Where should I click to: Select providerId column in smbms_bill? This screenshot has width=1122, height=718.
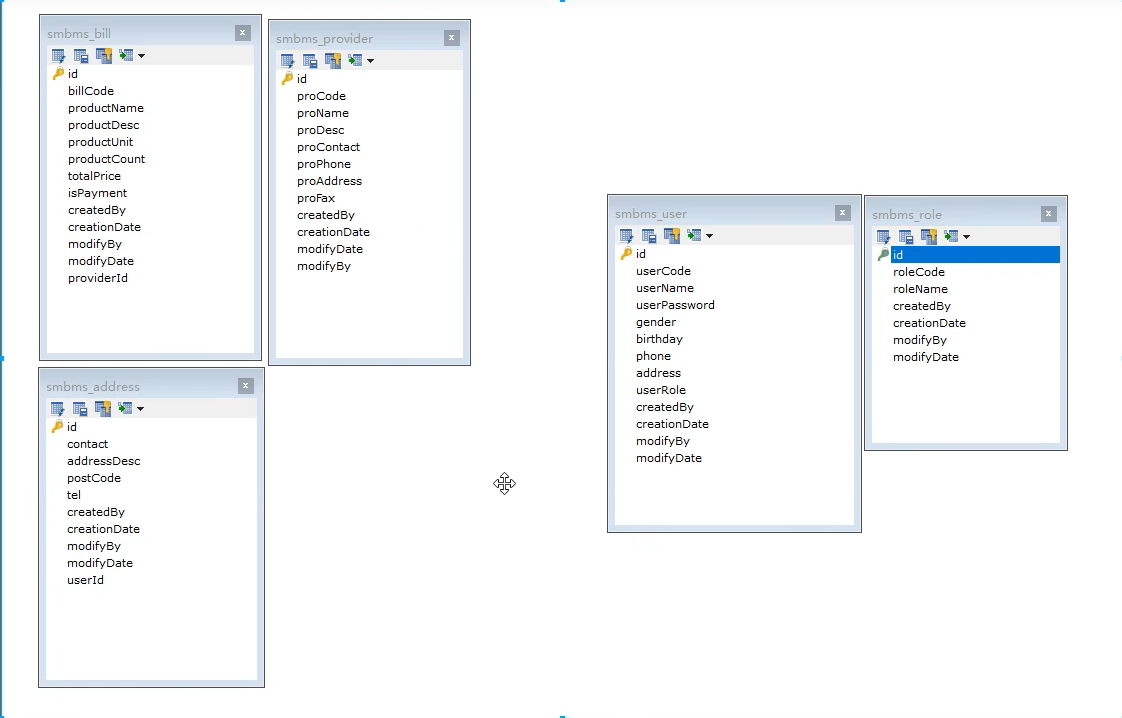[x=98, y=278]
